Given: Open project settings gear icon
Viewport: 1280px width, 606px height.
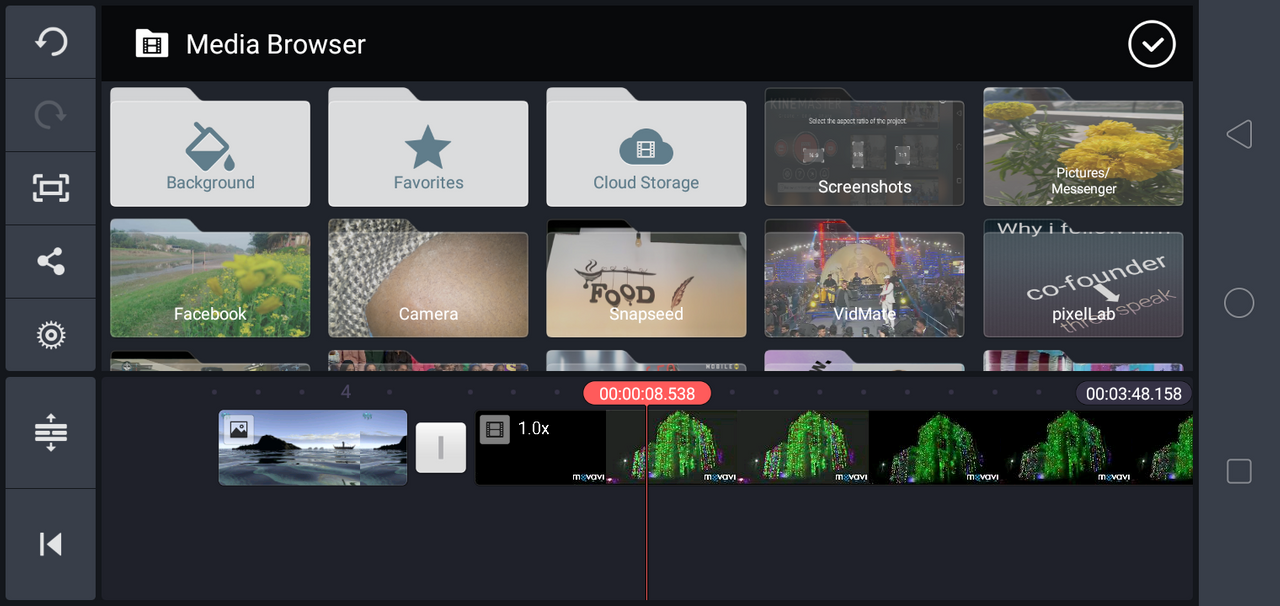Looking at the screenshot, I should point(51,335).
